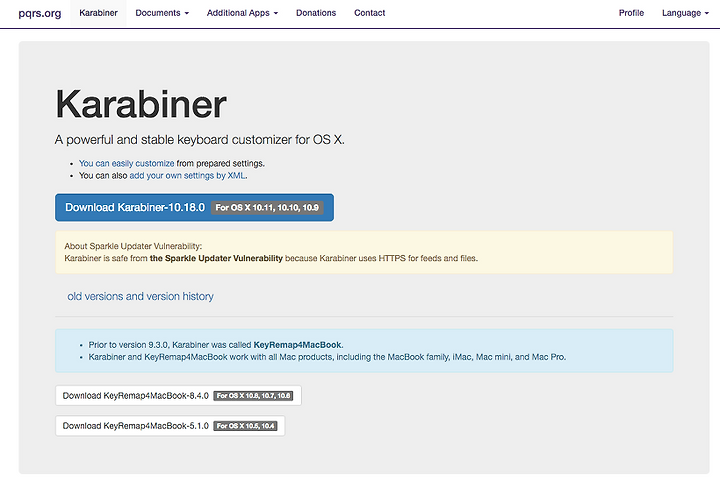The width and height of the screenshot is (720, 482).
Task: Follow 'add your own settings by XML' link
Action: (x=187, y=176)
